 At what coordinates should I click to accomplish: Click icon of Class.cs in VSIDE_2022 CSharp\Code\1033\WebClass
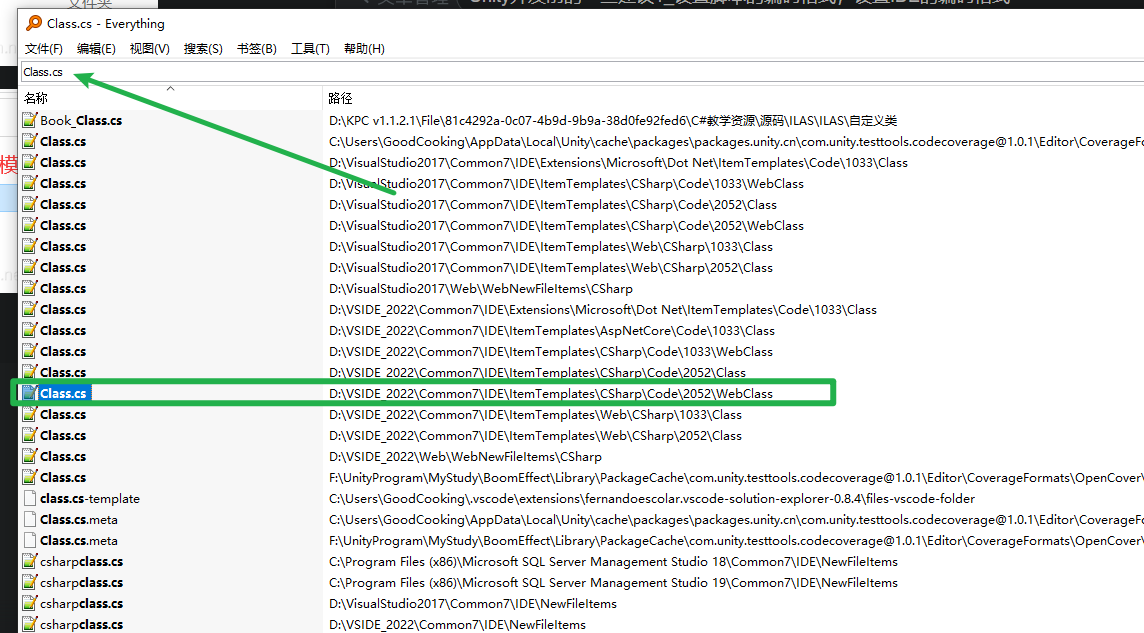[30, 352]
